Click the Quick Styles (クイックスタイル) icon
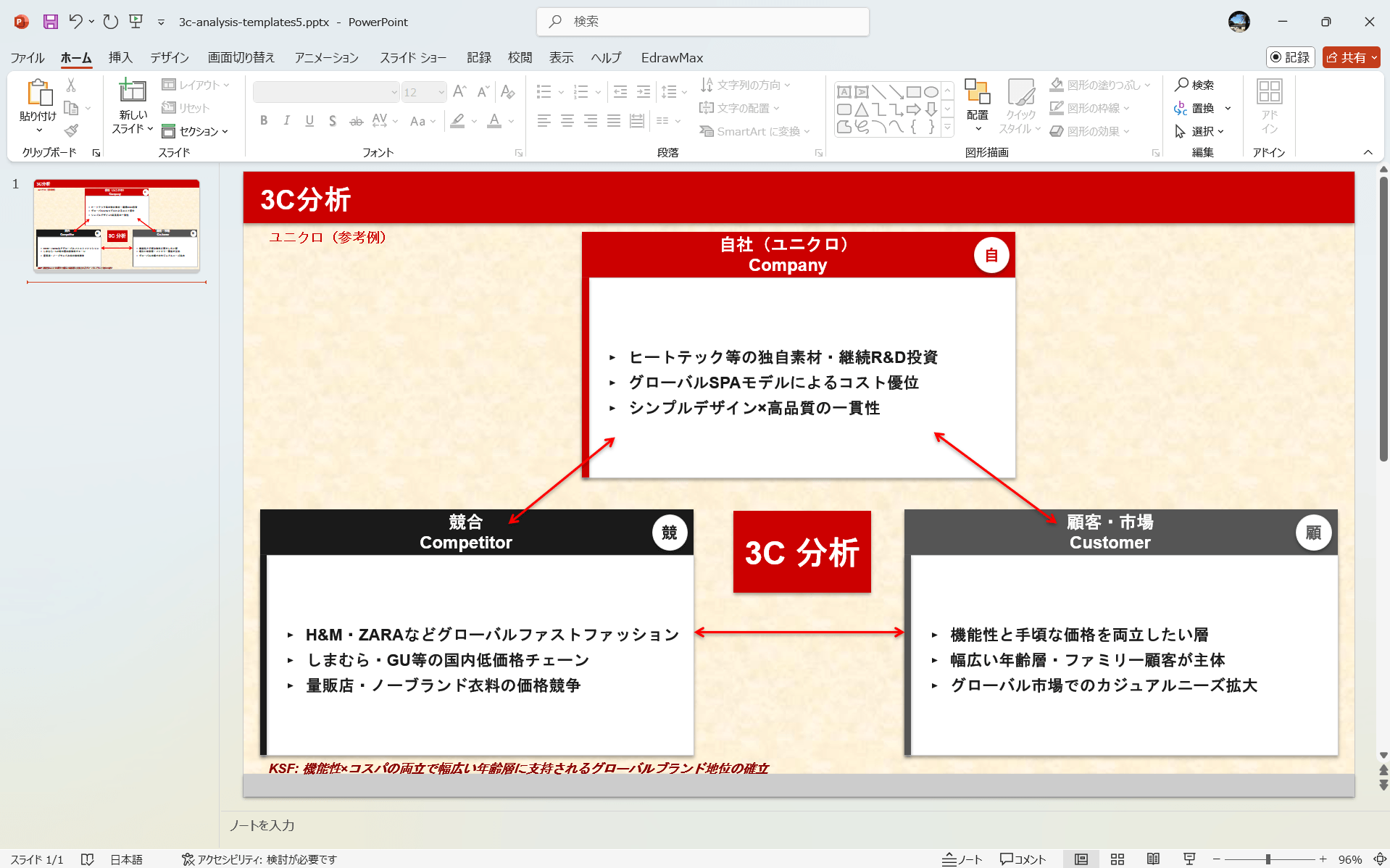Image resolution: width=1390 pixels, height=868 pixels. [1020, 106]
